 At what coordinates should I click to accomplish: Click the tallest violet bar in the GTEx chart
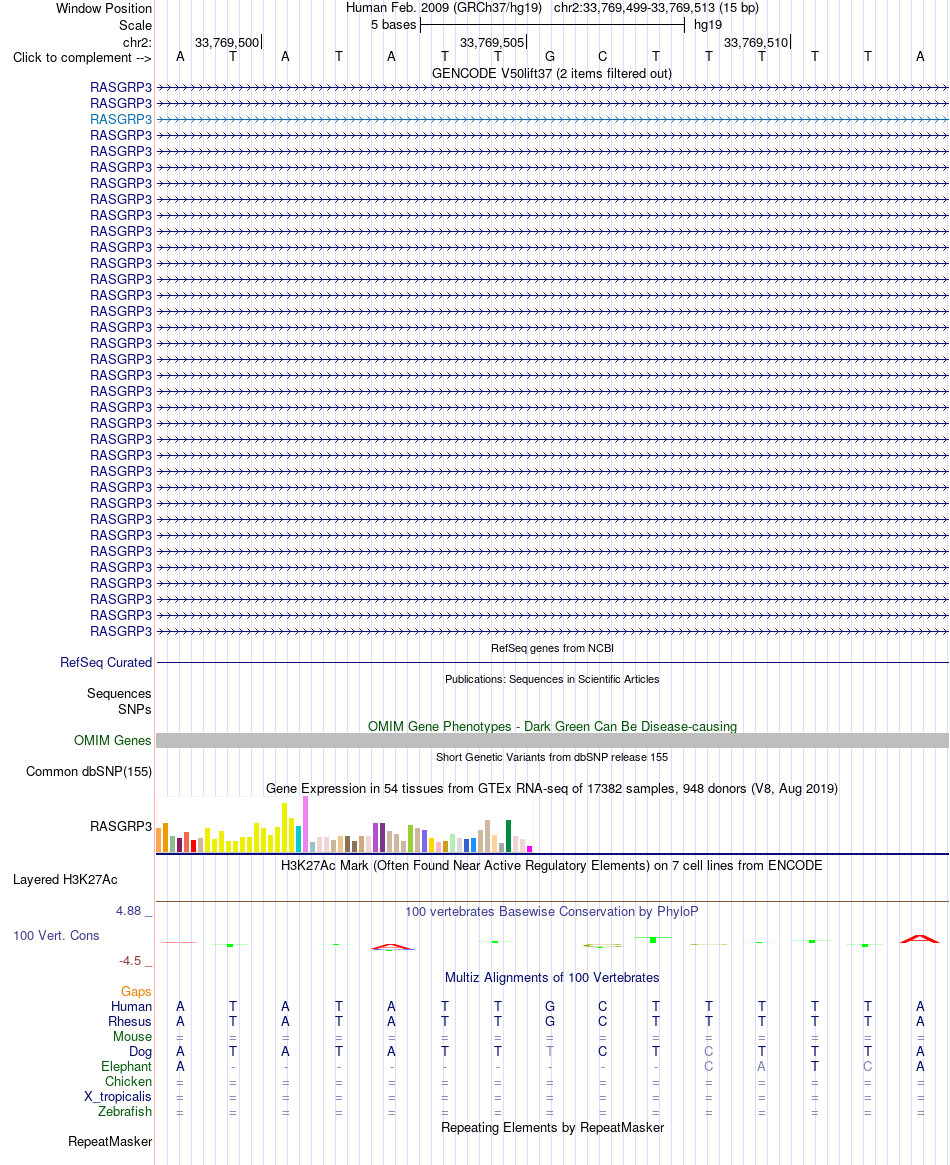305,824
